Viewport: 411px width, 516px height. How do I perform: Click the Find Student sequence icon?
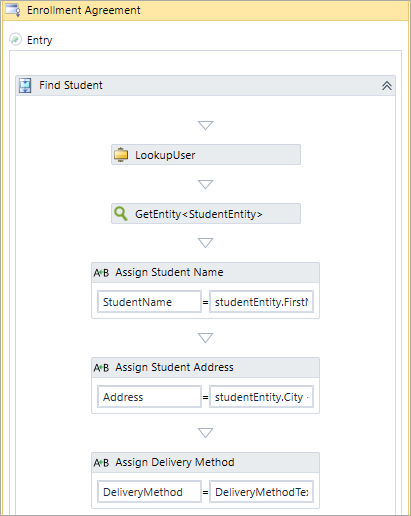pos(25,85)
